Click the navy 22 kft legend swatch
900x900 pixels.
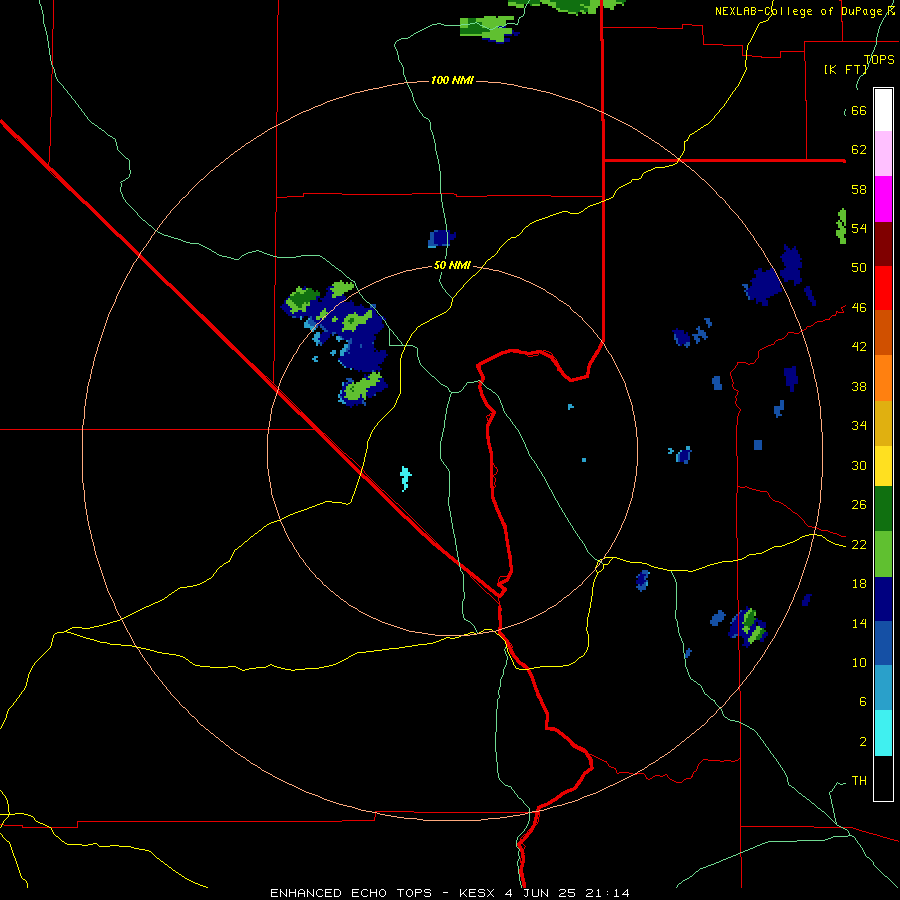883,599
